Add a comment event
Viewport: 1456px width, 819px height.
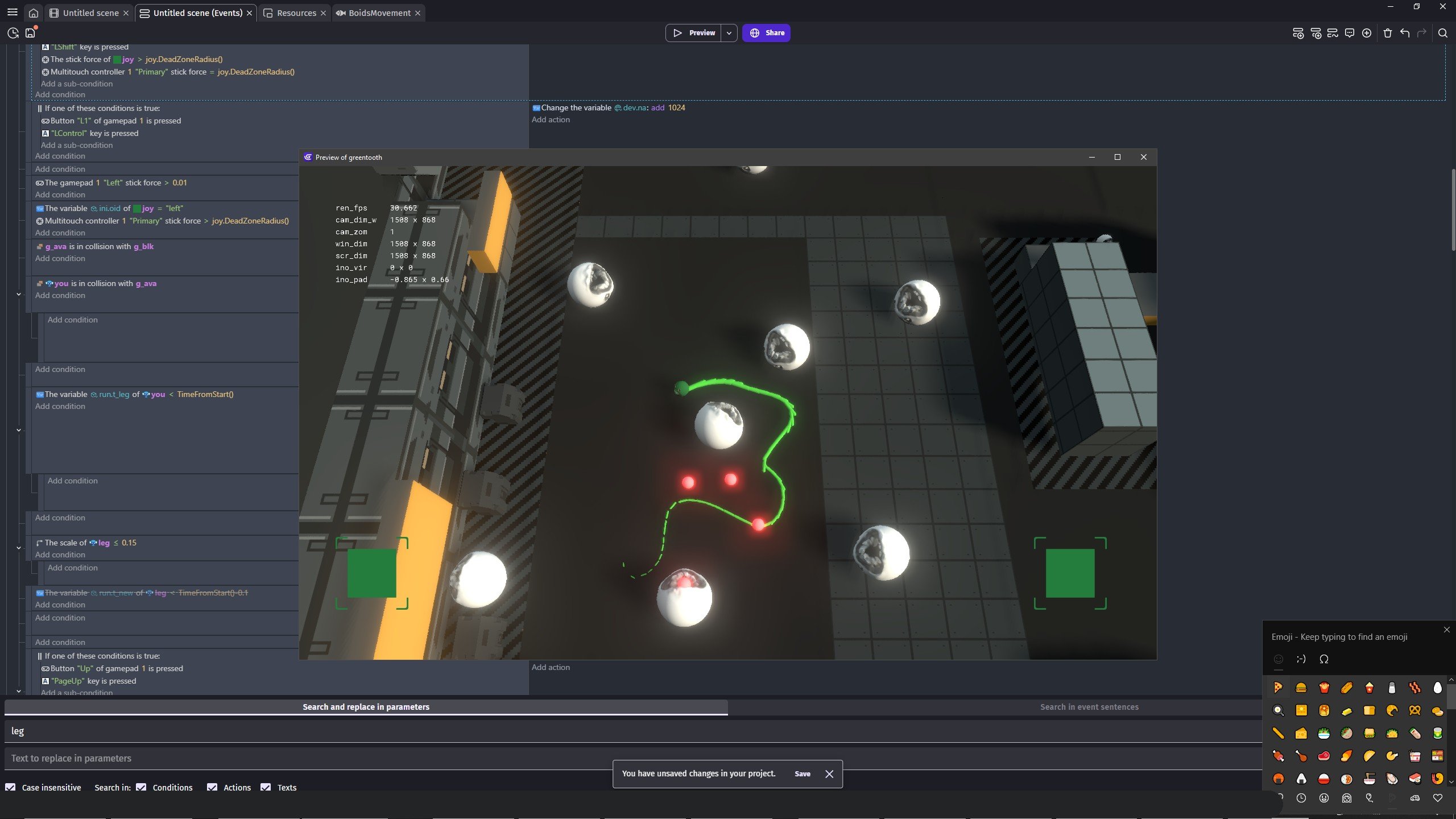(1350, 33)
